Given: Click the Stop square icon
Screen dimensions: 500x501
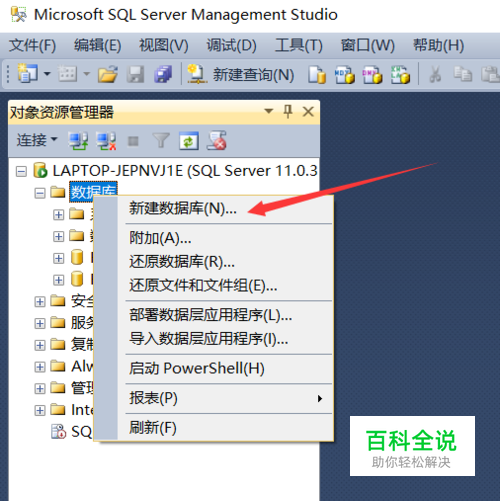Looking at the screenshot, I should (x=133, y=141).
